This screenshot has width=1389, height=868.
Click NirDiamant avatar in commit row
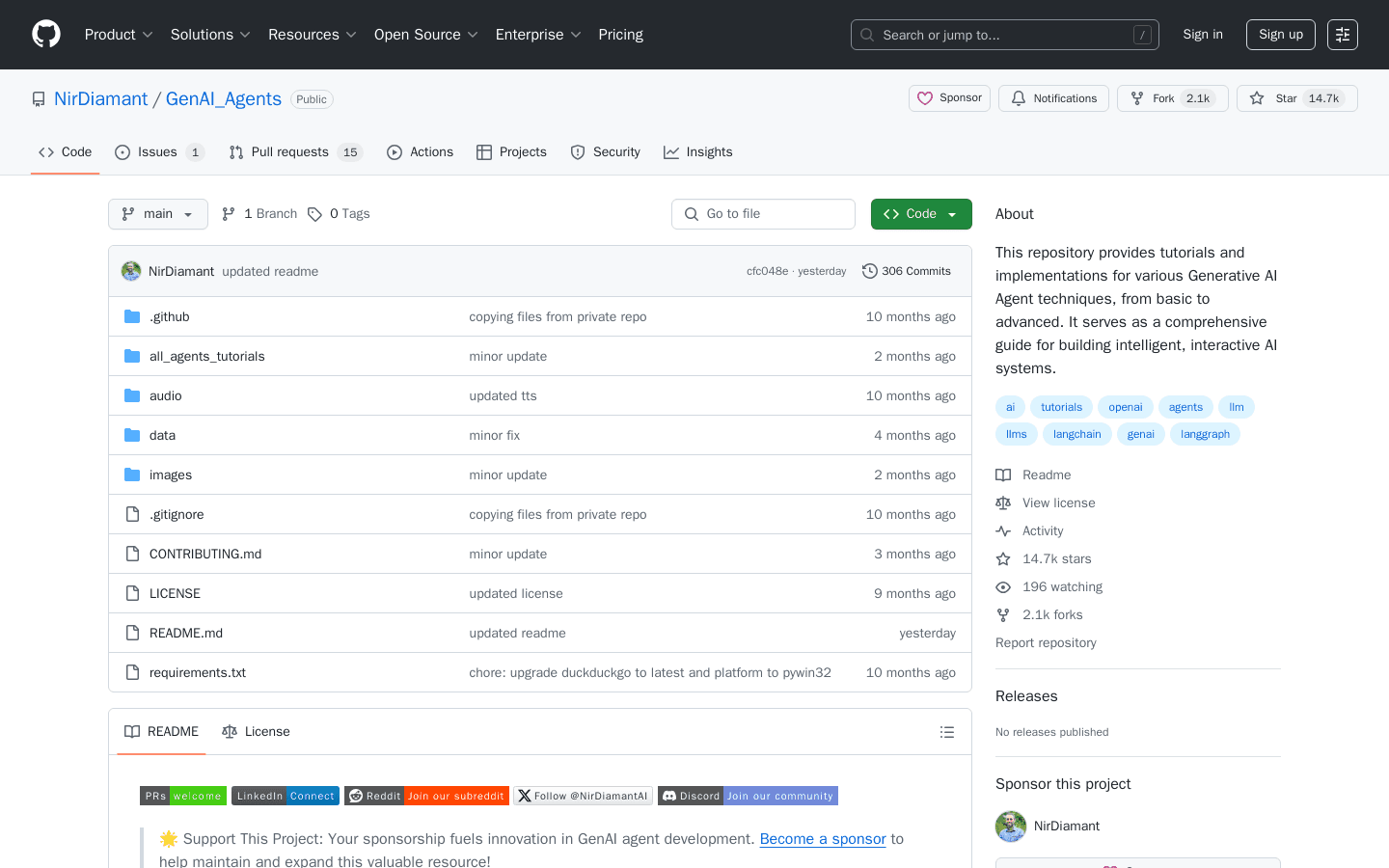coord(131,271)
